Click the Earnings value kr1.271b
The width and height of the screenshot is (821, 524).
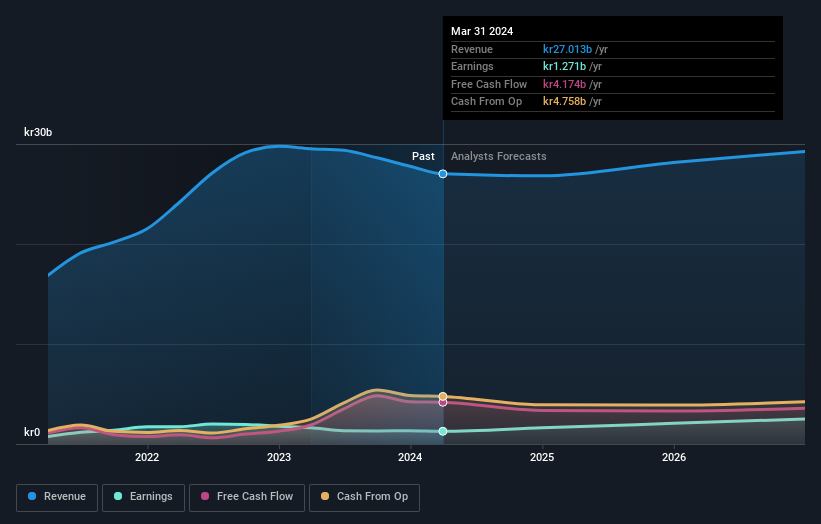click(564, 66)
